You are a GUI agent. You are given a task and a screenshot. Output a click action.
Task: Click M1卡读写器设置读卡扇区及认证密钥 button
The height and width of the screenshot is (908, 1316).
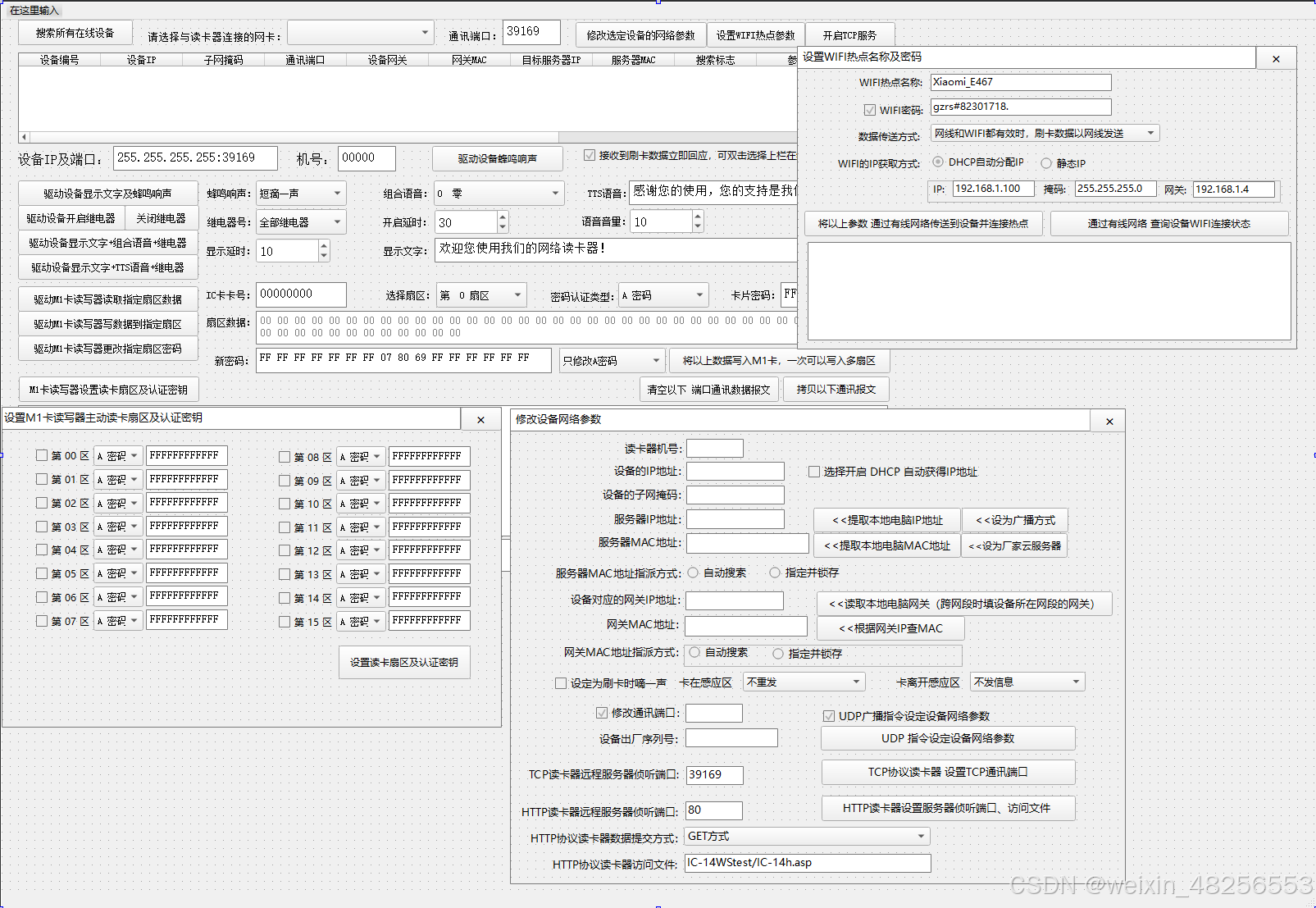[108, 390]
